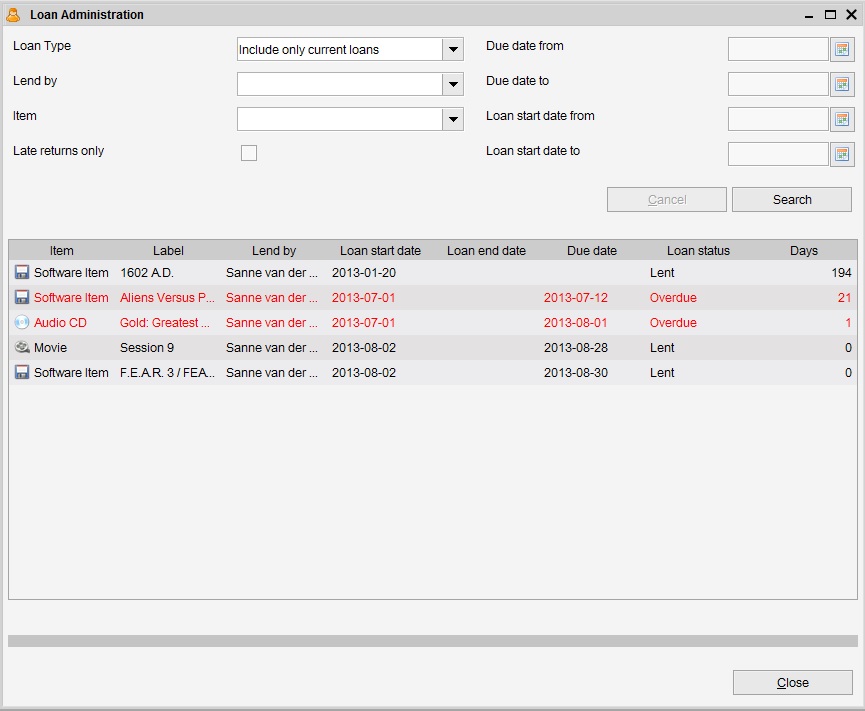The height and width of the screenshot is (711, 865).
Task: Sort by Loan start date column header
Action: point(380,251)
